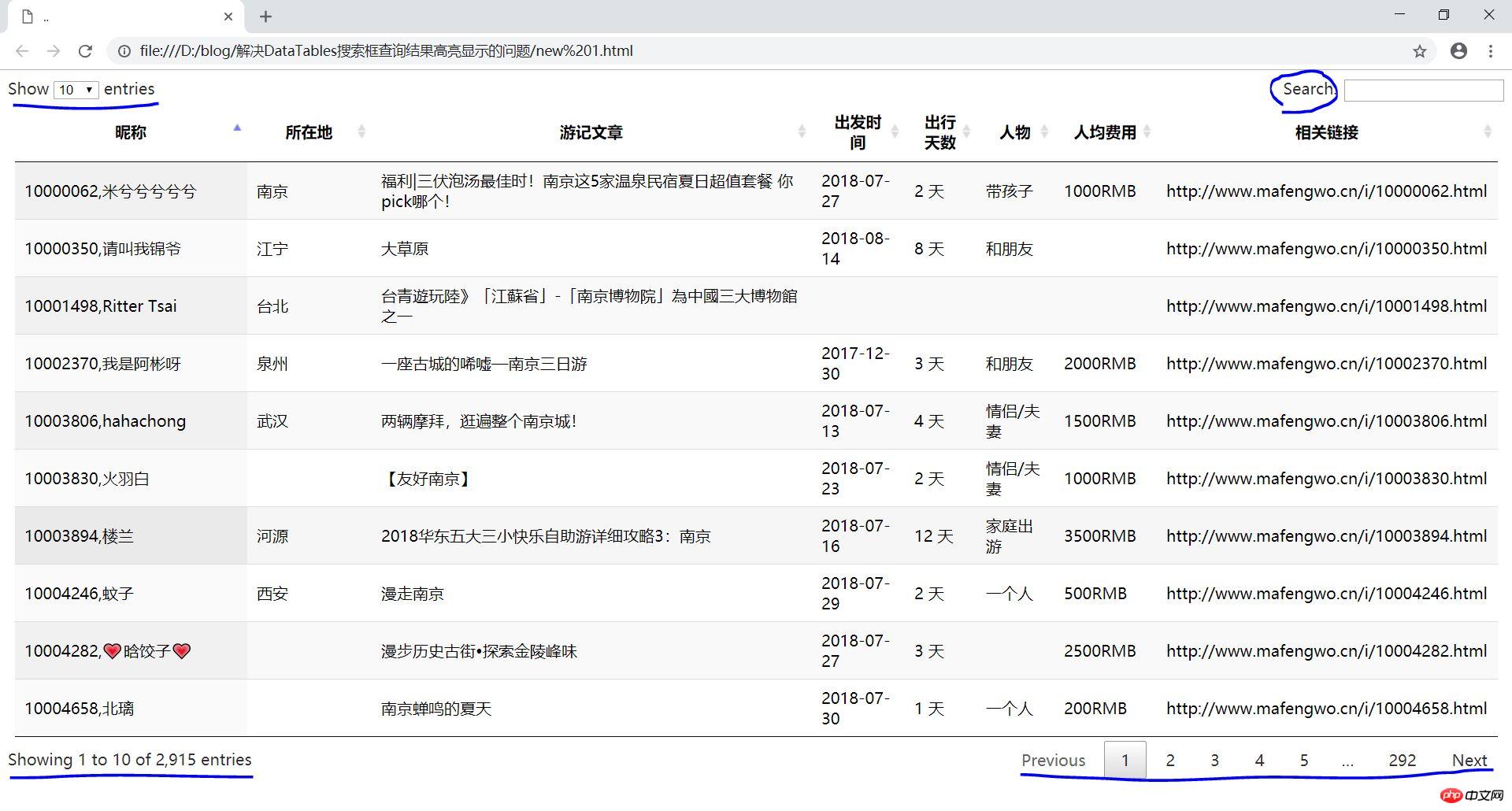Click the browser back arrow

22,51
